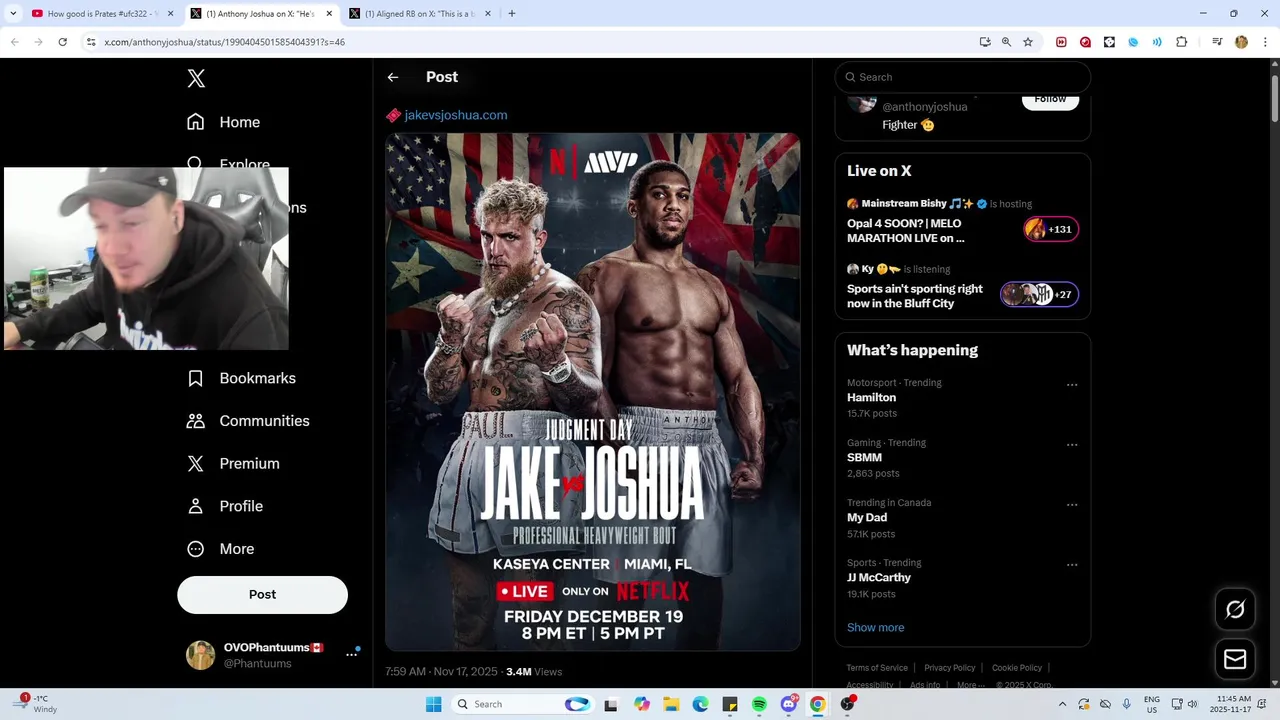Click the blue sound-waves extension icon
Screen dimensions: 1280x720
[1157, 42]
